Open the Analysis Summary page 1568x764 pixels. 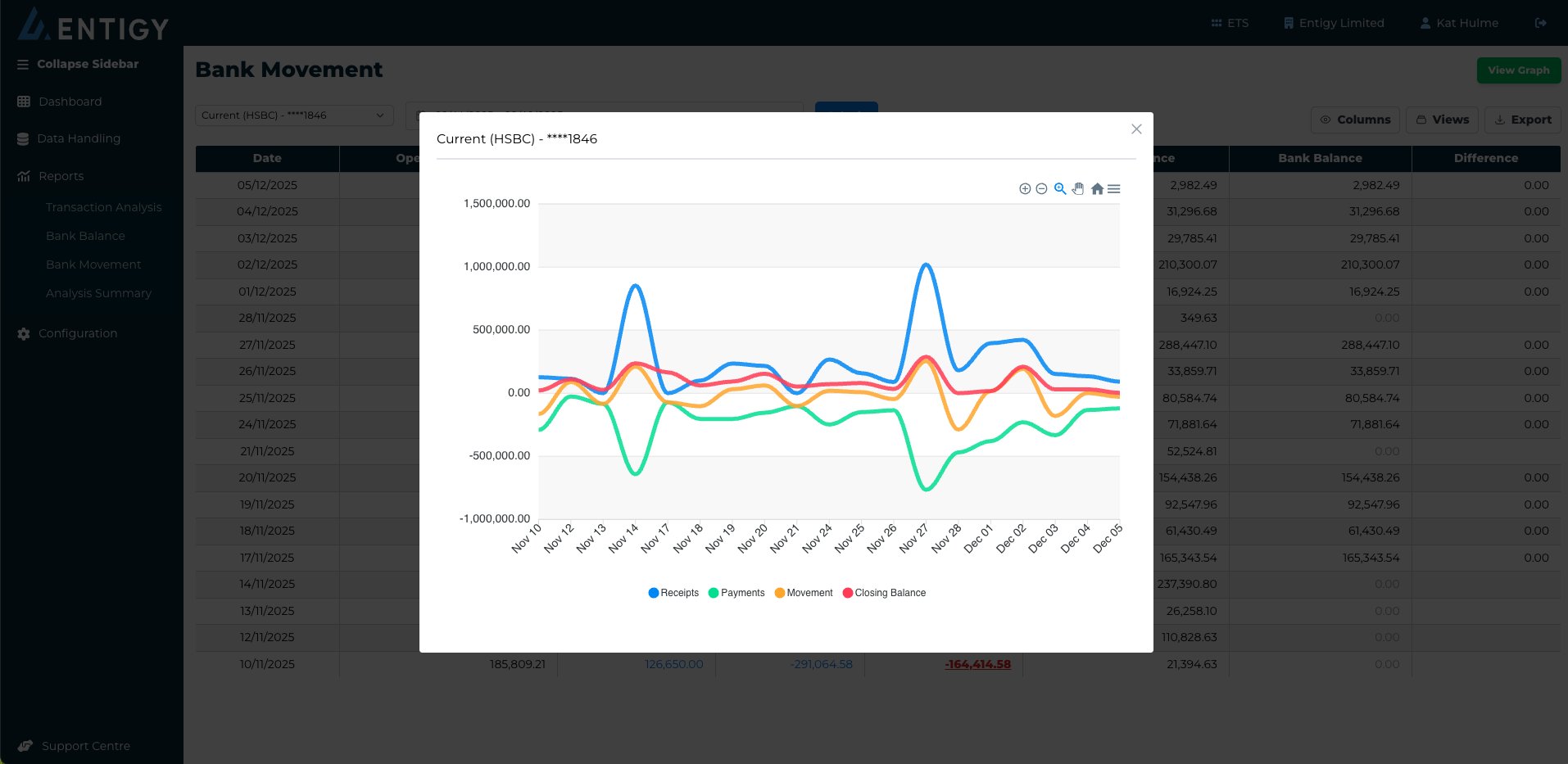pyautogui.click(x=99, y=293)
